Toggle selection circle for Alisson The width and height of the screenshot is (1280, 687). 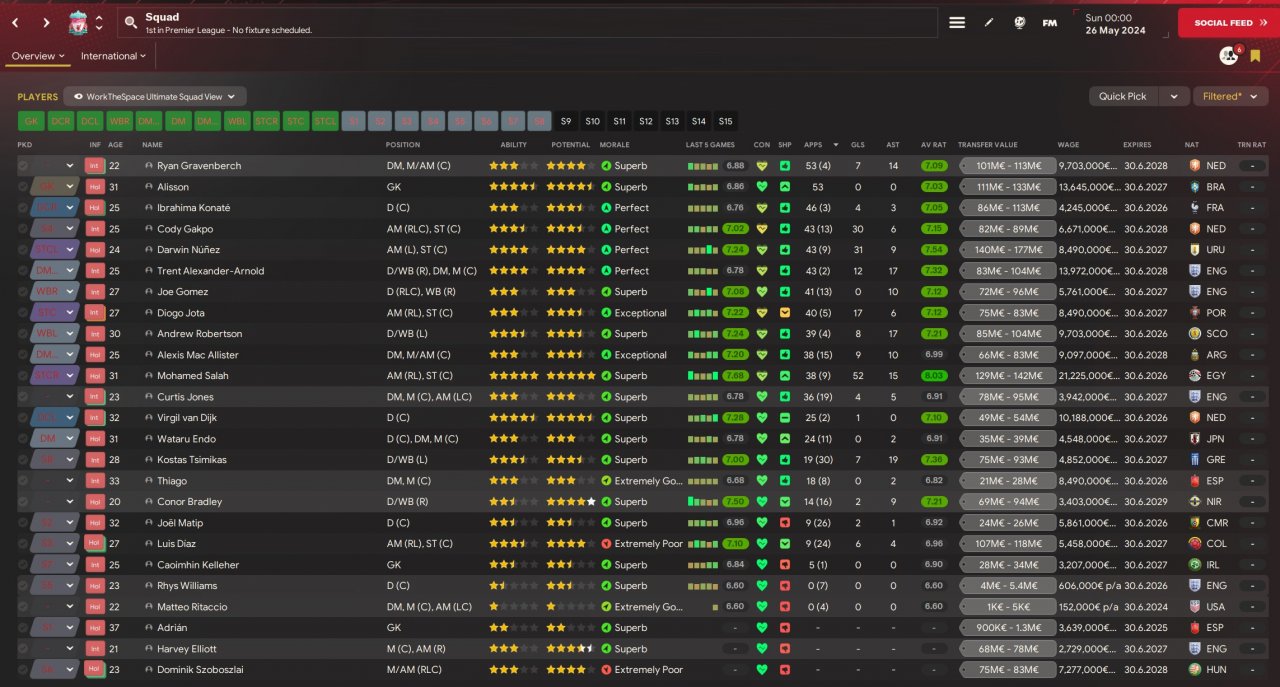[22, 187]
